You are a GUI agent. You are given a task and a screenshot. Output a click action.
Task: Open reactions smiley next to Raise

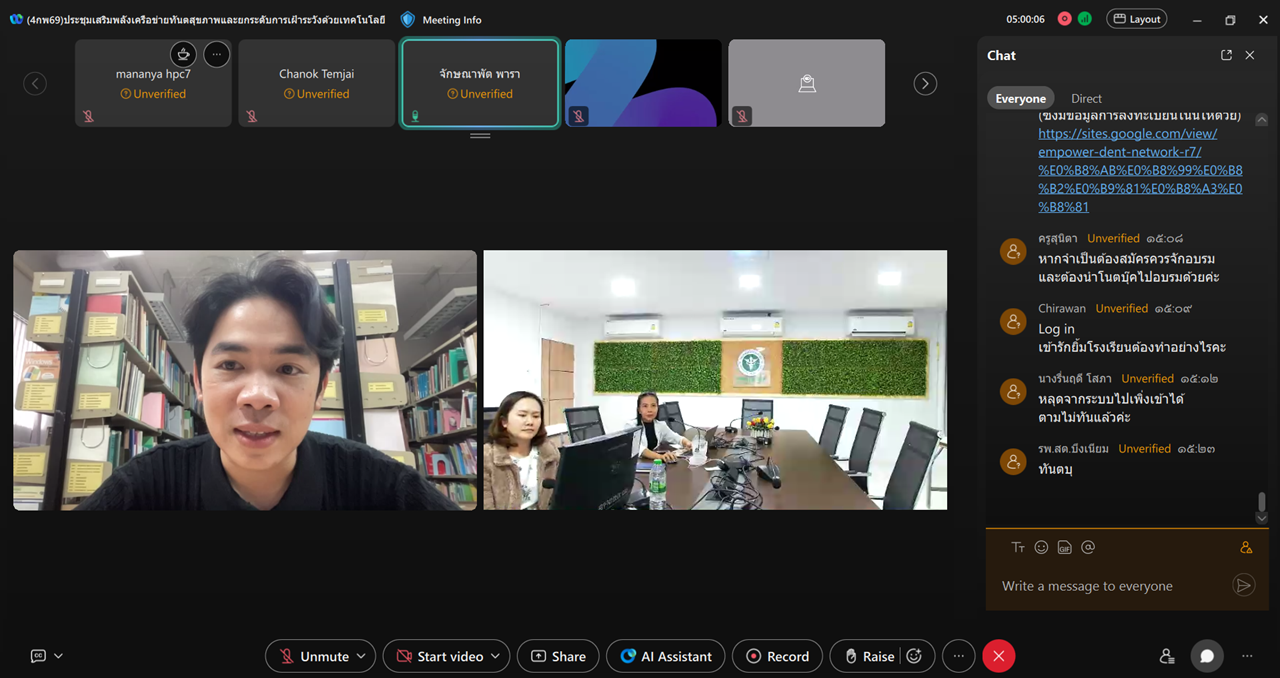click(913, 656)
